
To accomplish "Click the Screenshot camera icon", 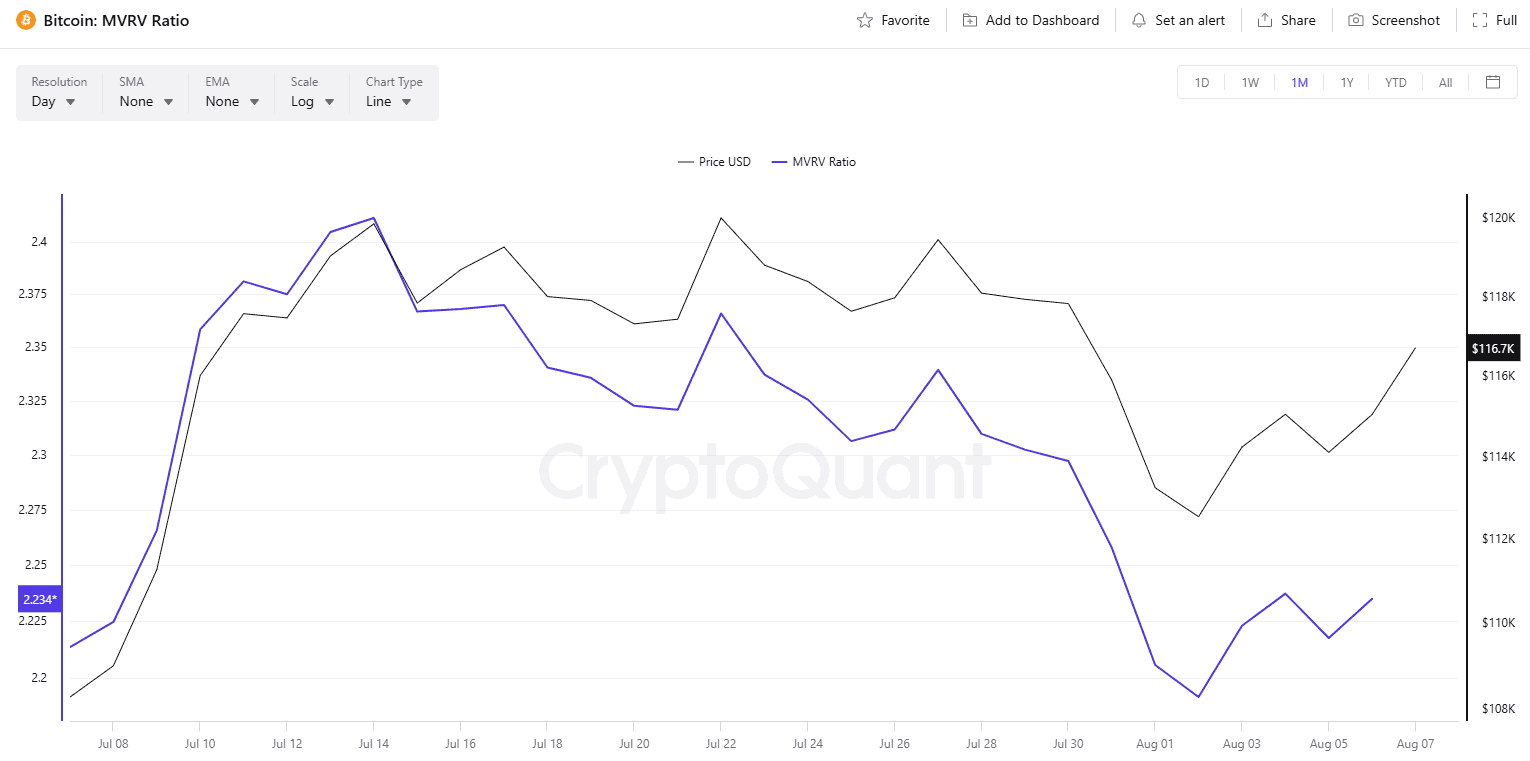I will pos(1356,20).
